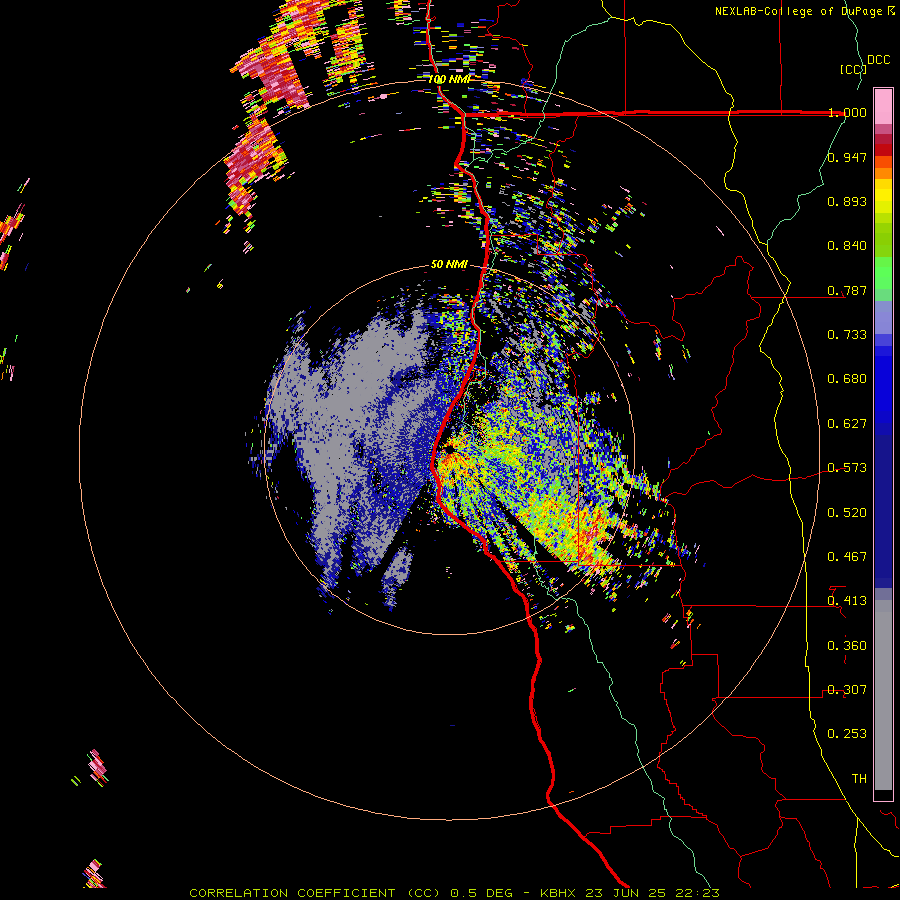900x900 pixels.
Task: Click the gray bottom segment of colorbar
Action: [883, 695]
